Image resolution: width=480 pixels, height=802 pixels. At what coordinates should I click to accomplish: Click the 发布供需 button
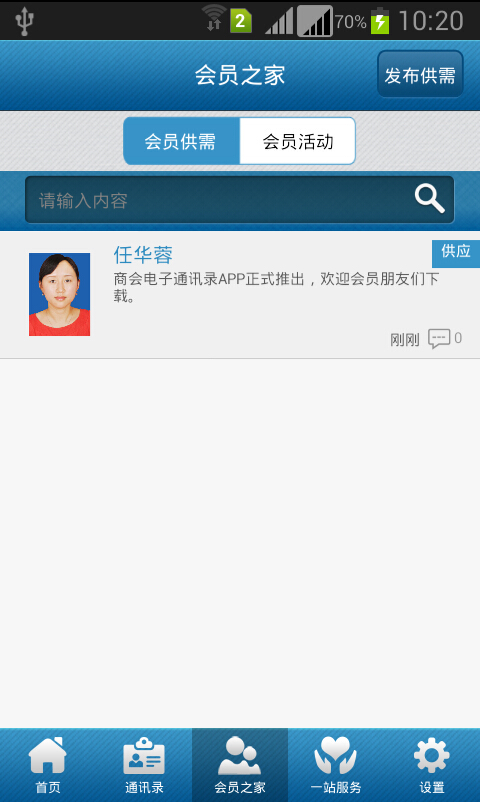tap(420, 74)
